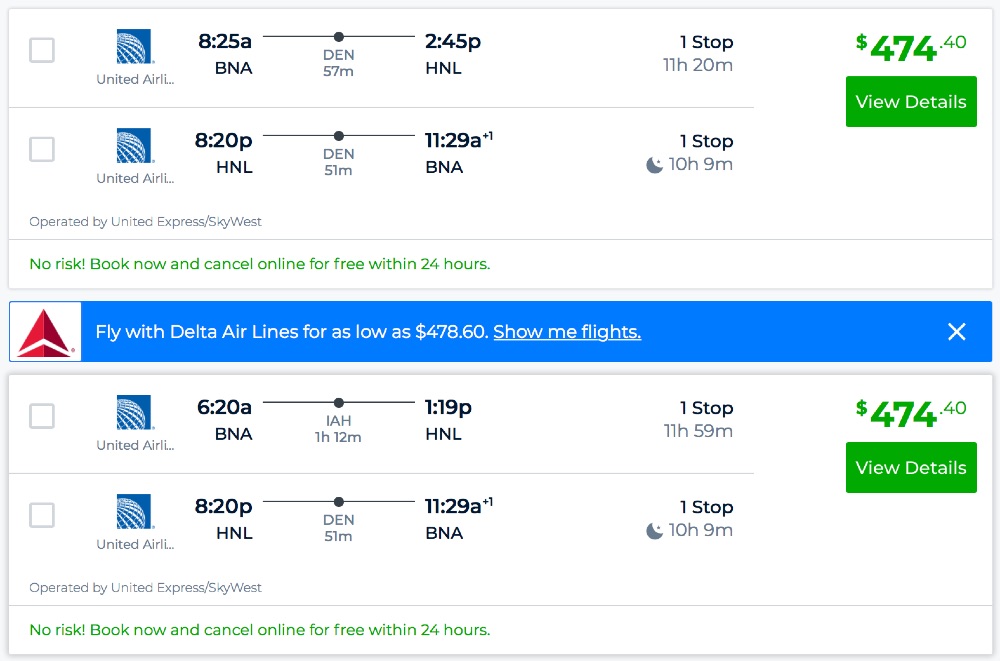
Task: Click the 1 Stop 11h 59m label
Action: [x=698, y=420]
